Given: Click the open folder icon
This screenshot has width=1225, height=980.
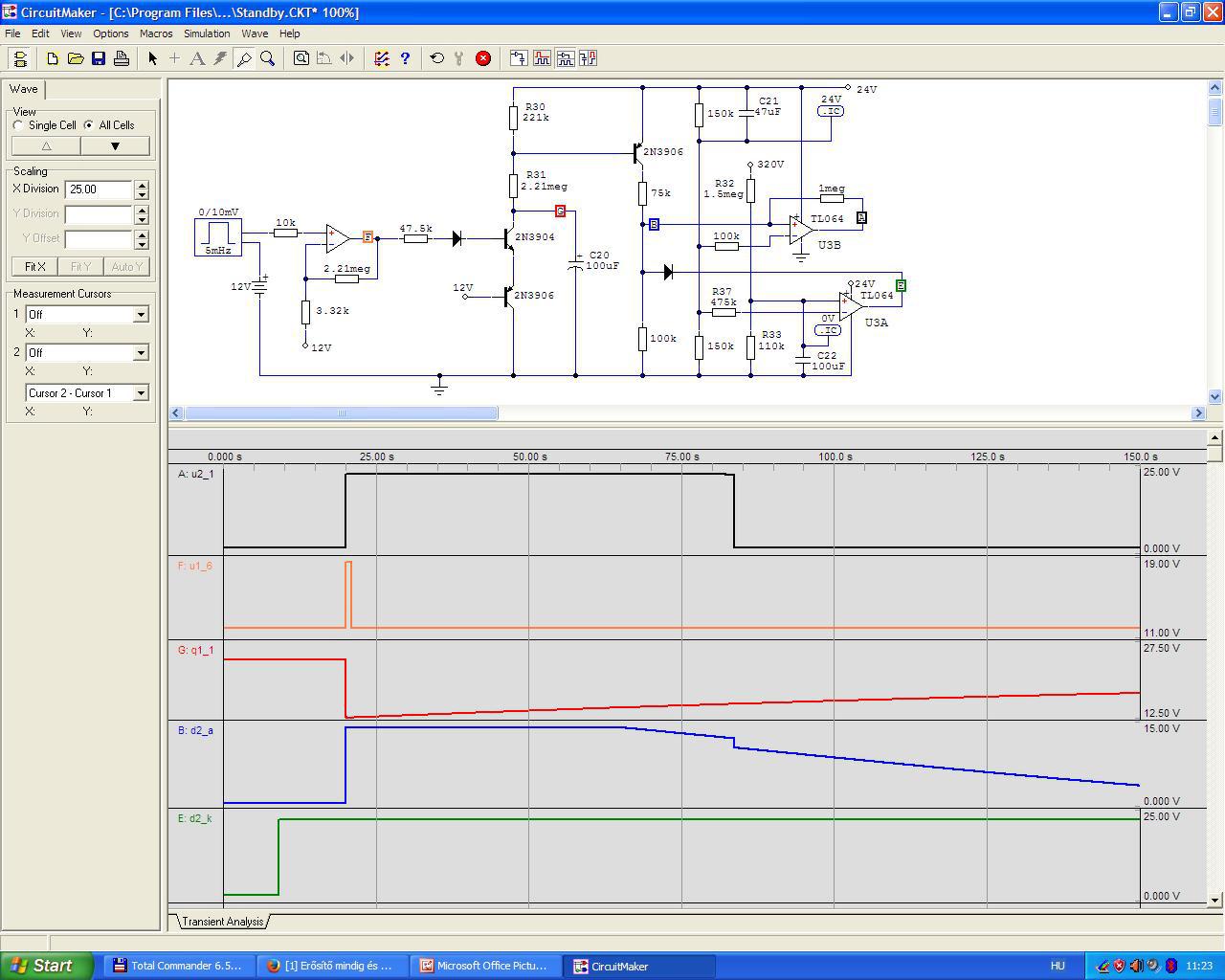Looking at the screenshot, I should 76,58.
